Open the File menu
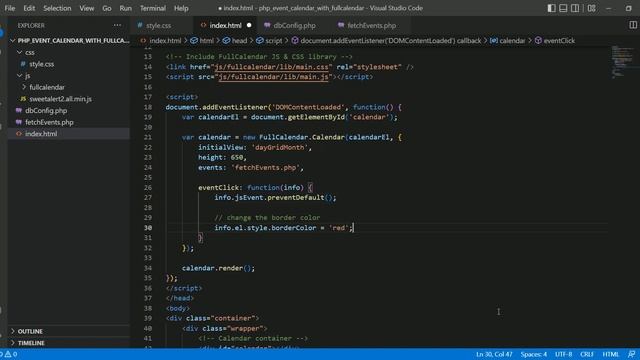640x360 pixels. tap(10, 8)
